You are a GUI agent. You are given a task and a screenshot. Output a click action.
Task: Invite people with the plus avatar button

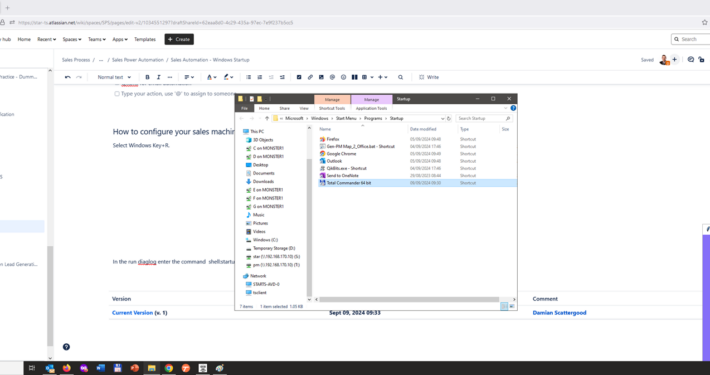click(674, 60)
